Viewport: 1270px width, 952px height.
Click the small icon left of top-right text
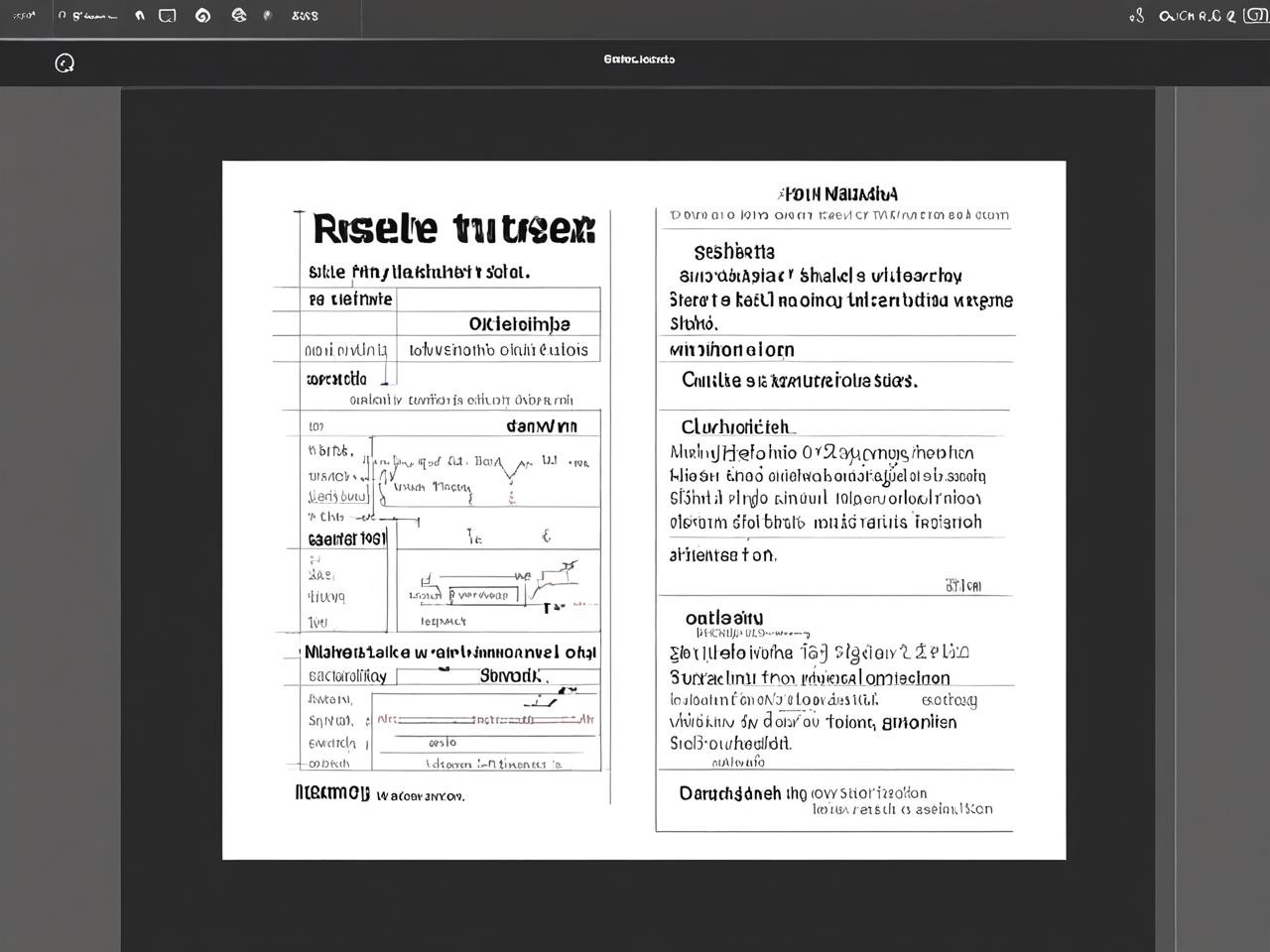[x=1137, y=16]
